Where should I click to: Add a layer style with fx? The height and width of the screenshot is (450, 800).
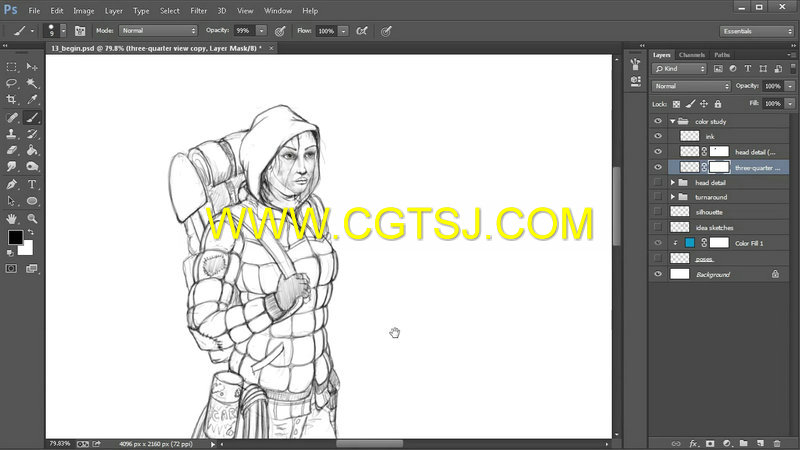click(693, 443)
